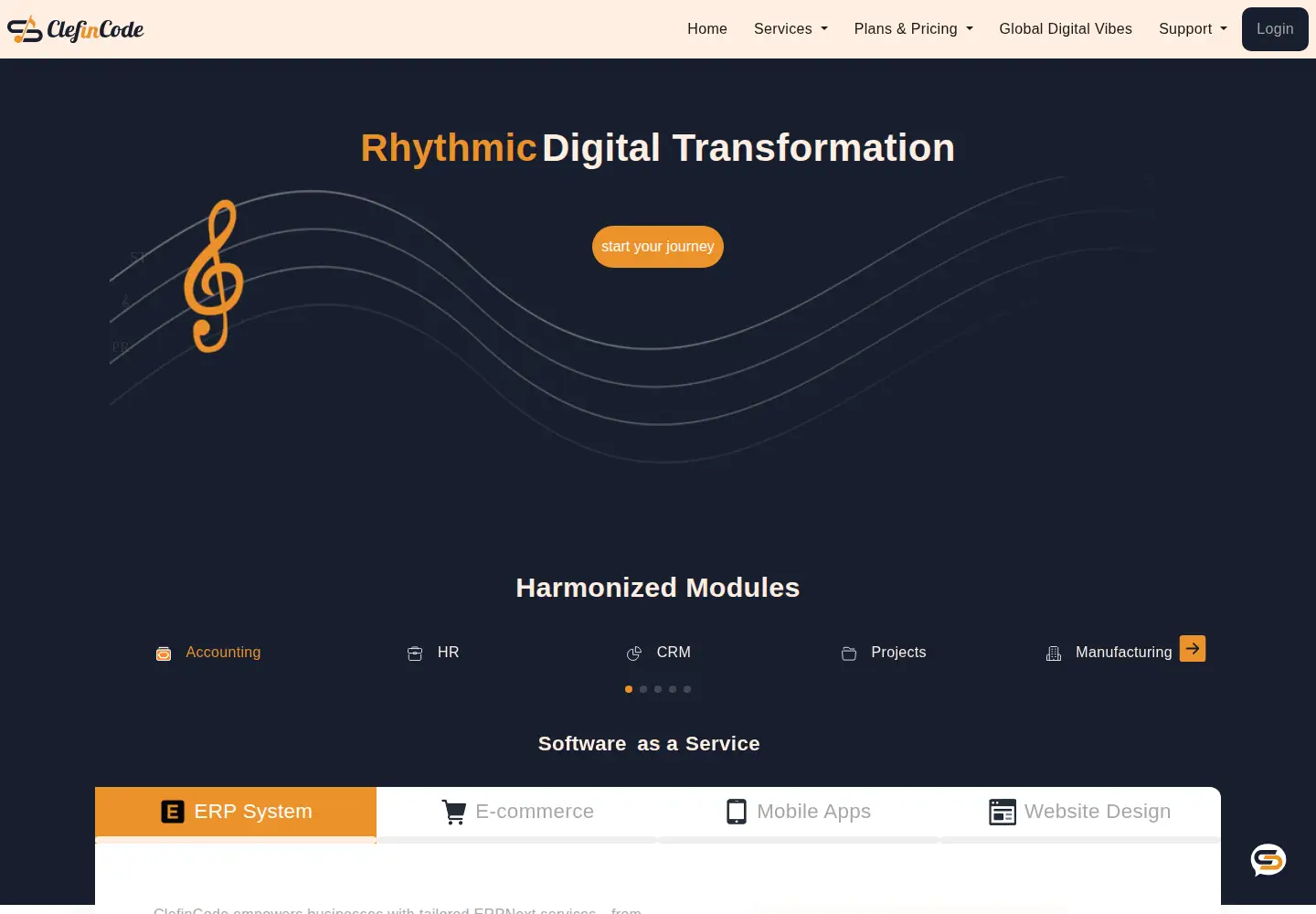Go to the Home page
The width and height of the screenshot is (1316, 914).
tap(707, 29)
